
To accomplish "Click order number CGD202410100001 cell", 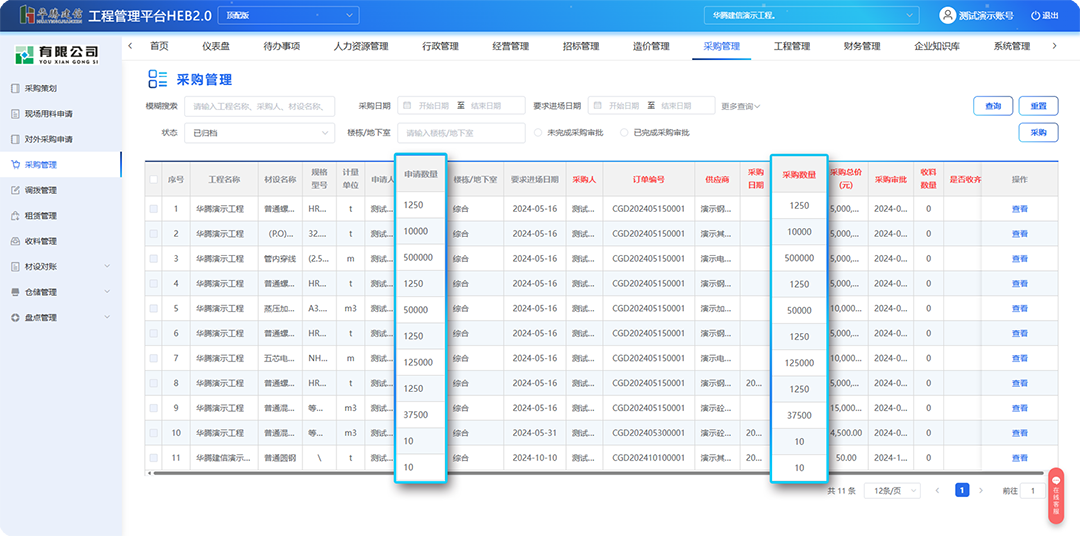I will [648, 457].
